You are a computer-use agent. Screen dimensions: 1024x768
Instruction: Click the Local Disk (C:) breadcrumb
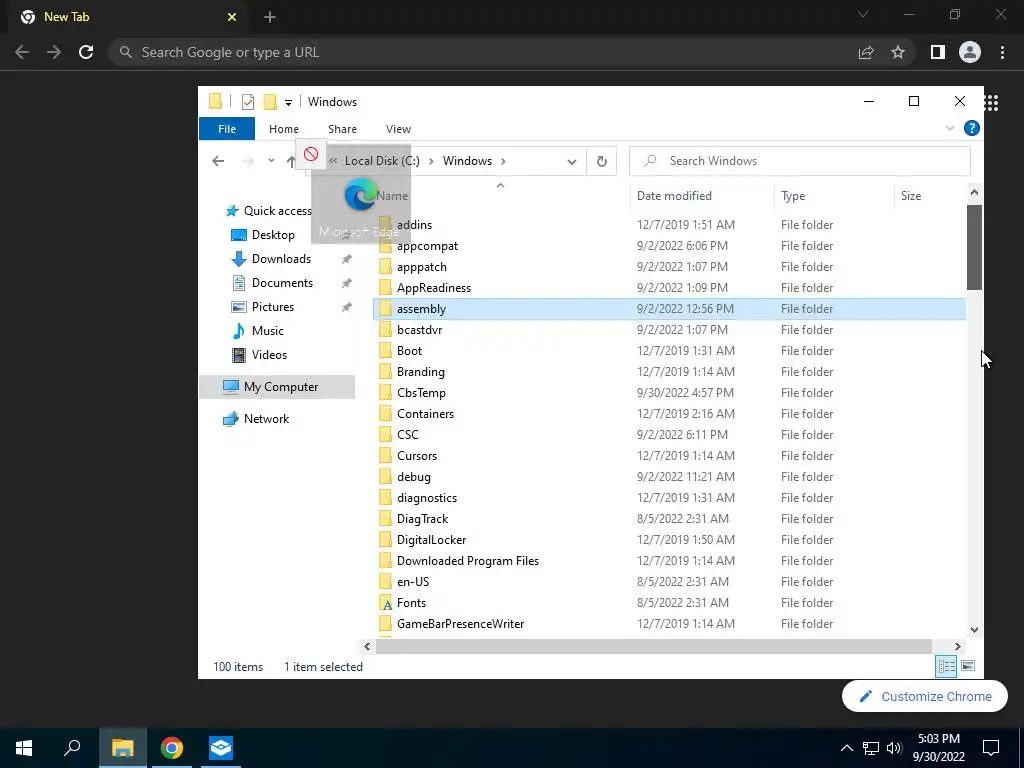(382, 161)
